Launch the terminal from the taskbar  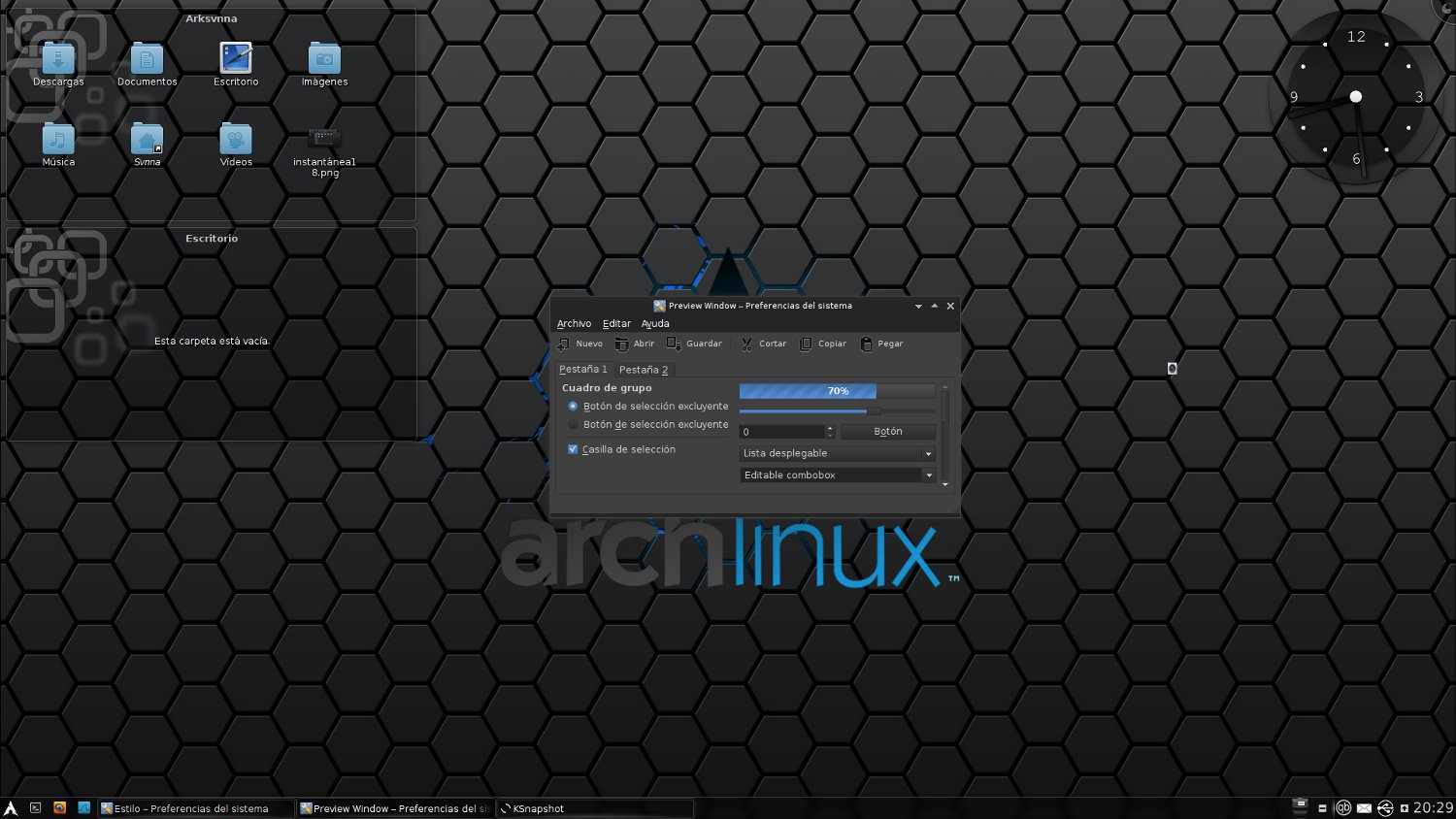click(36, 807)
